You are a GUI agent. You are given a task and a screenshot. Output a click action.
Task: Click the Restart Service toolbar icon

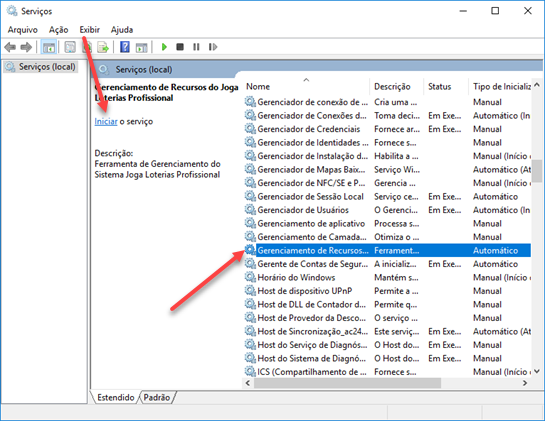213,47
